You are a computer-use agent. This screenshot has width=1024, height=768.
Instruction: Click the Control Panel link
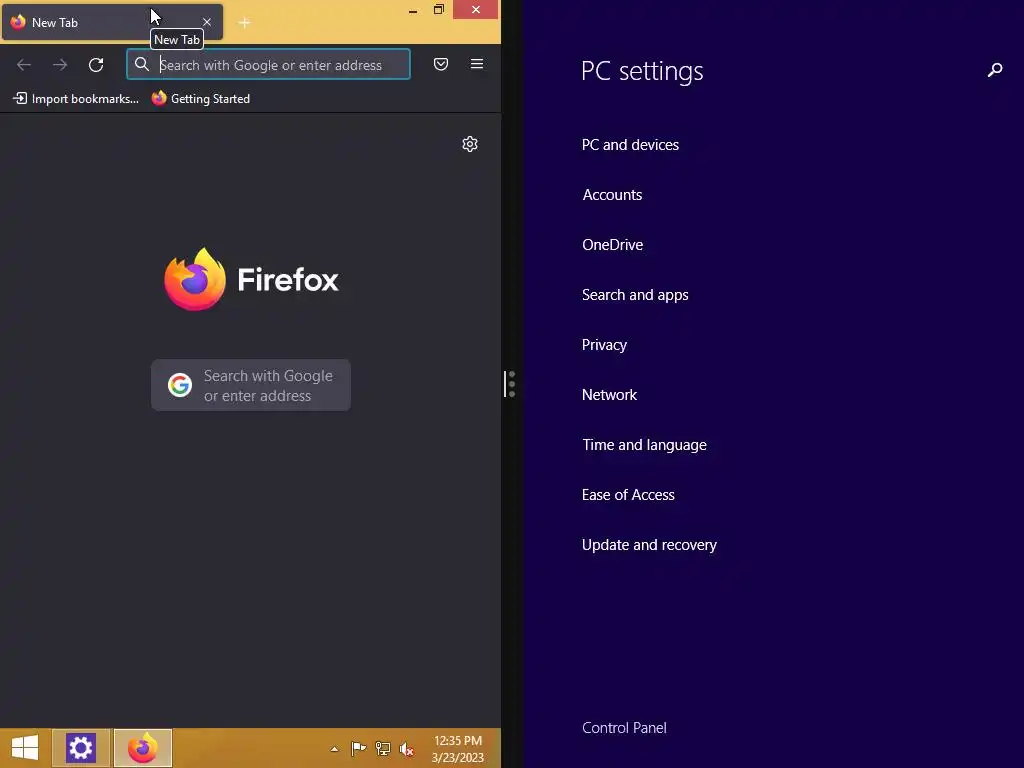tap(624, 728)
